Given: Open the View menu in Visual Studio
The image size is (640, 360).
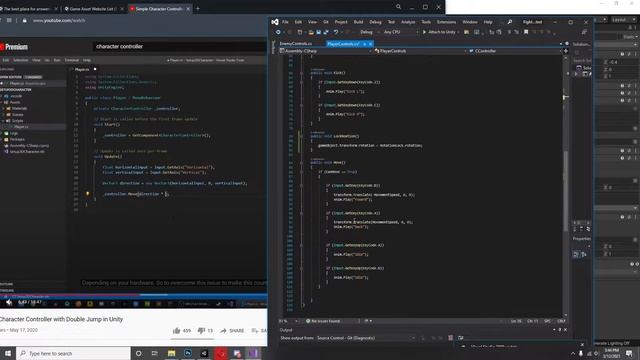Looking at the screenshot, I should pyautogui.click(x=312, y=22).
